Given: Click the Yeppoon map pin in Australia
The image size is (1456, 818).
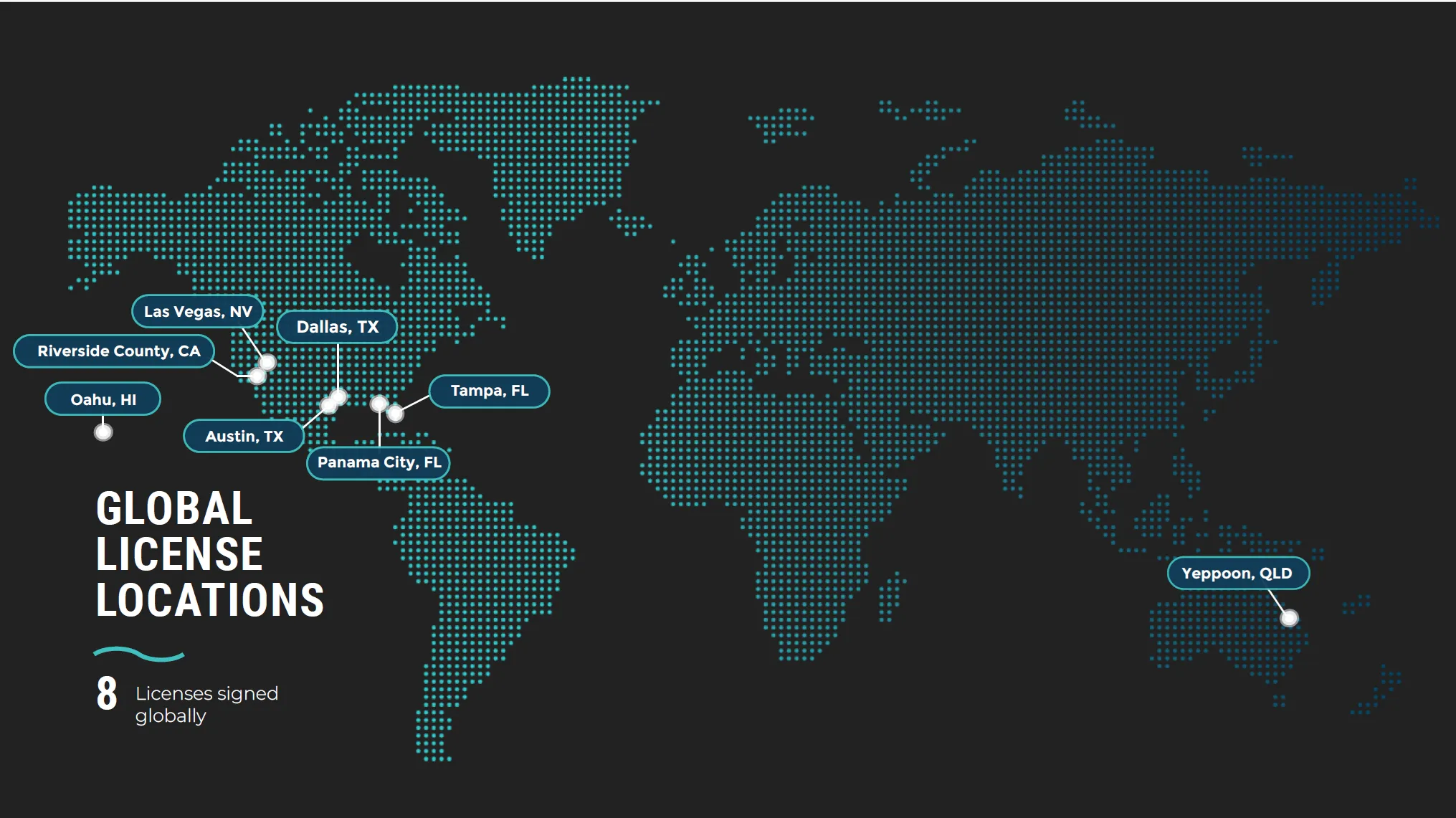Looking at the screenshot, I should coord(1288,617).
